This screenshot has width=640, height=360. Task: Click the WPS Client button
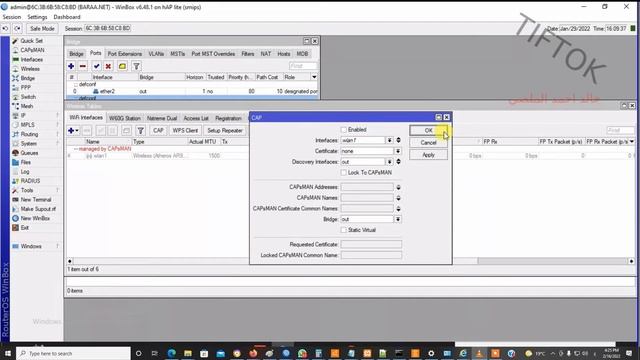185,131
